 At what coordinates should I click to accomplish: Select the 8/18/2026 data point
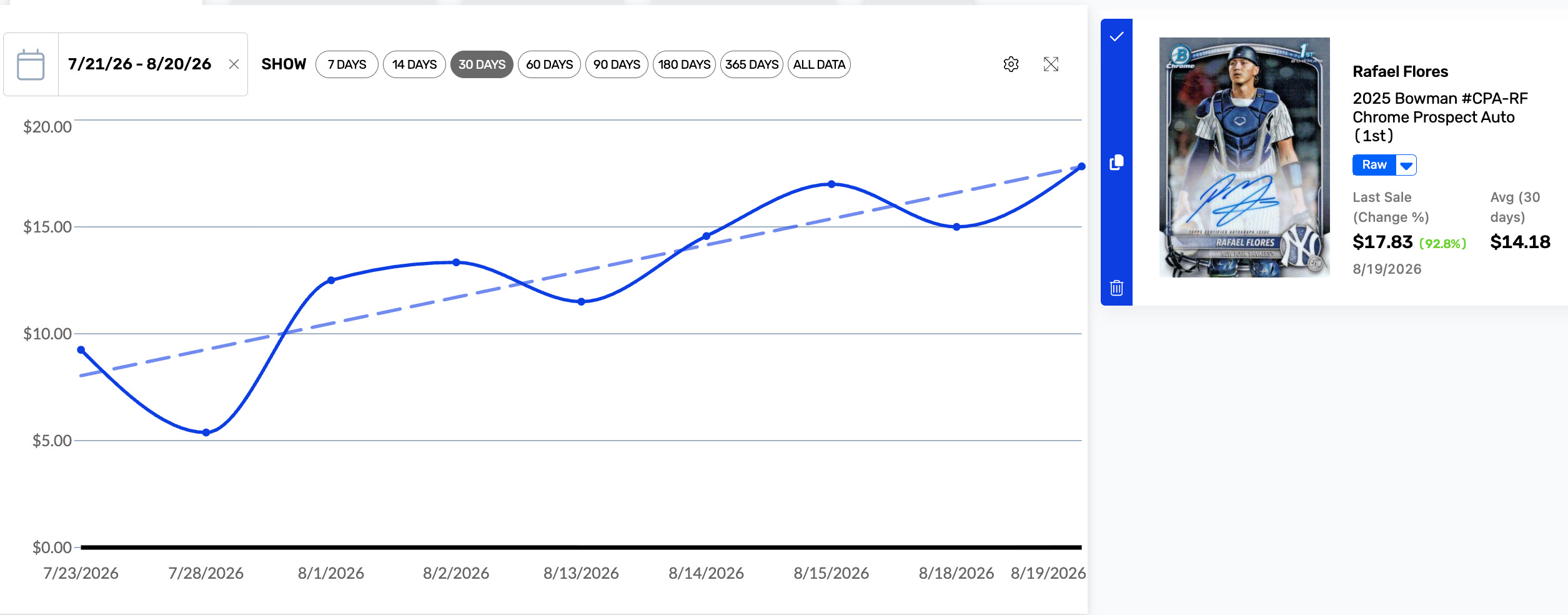[956, 227]
